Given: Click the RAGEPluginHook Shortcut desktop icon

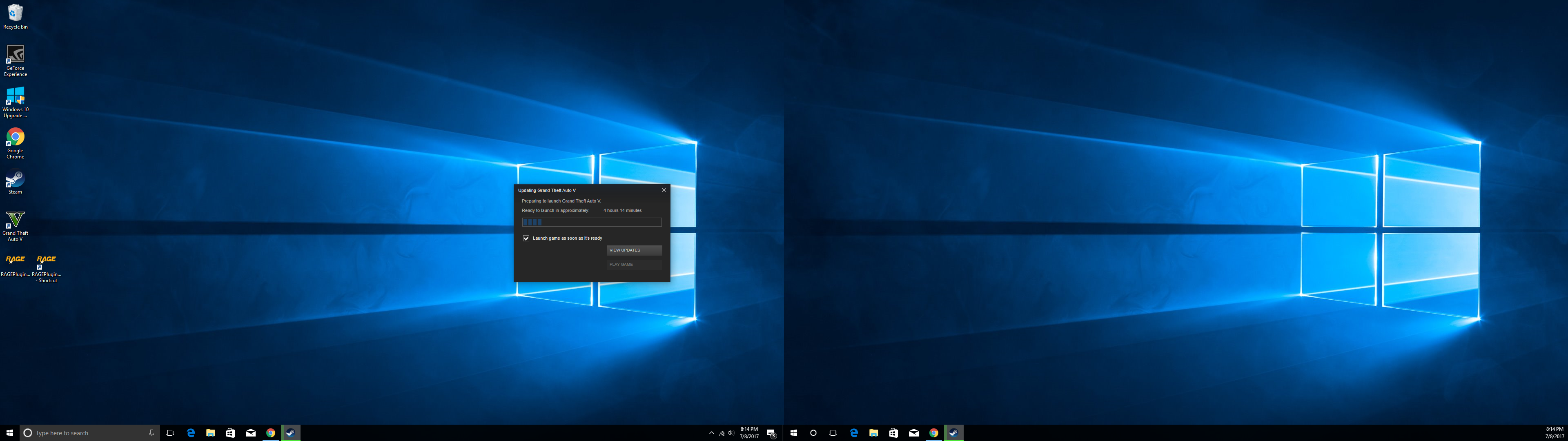Looking at the screenshot, I should tap(46, 263).
